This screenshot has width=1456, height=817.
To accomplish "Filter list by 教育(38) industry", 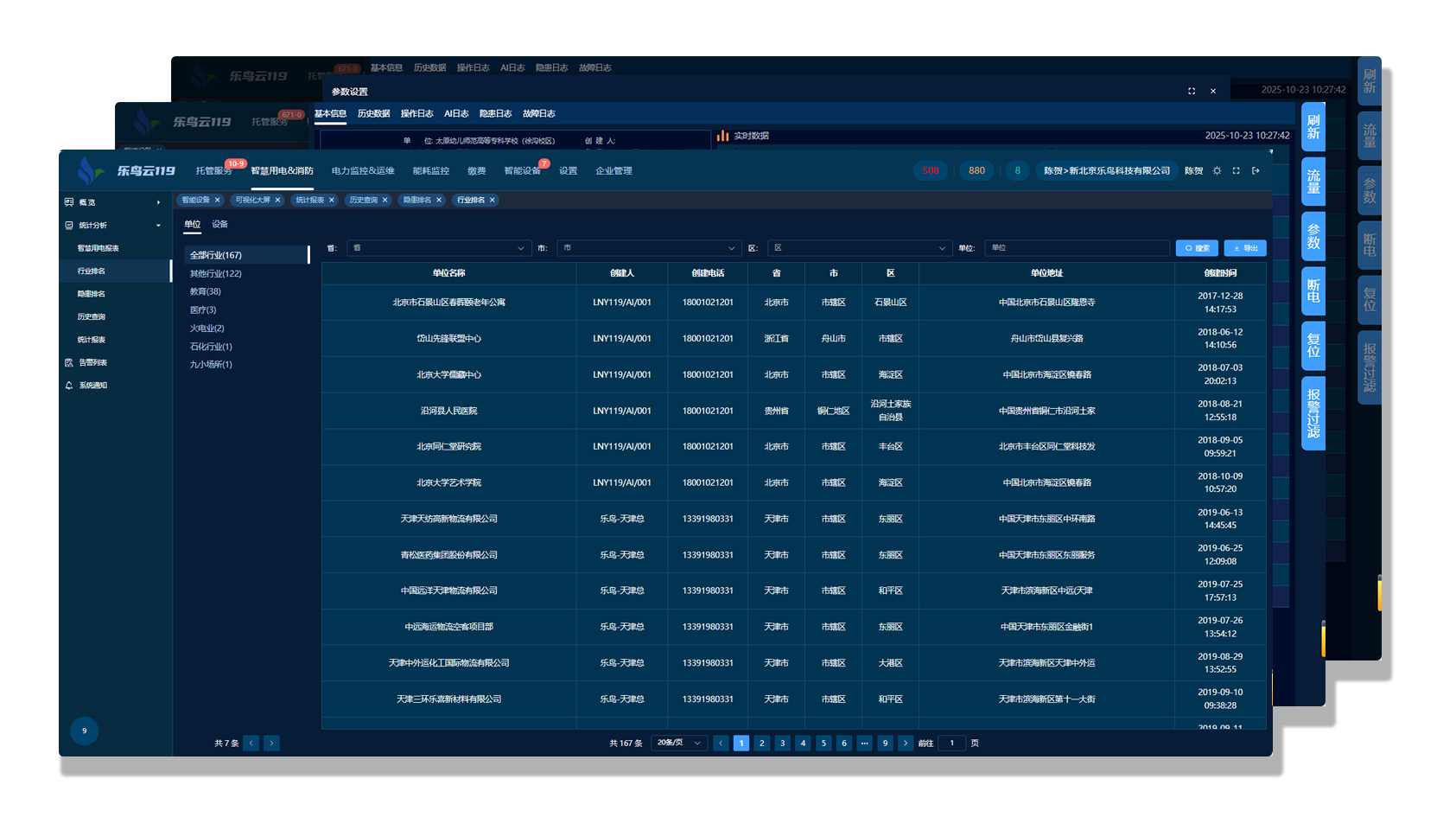I will point(206,292).
